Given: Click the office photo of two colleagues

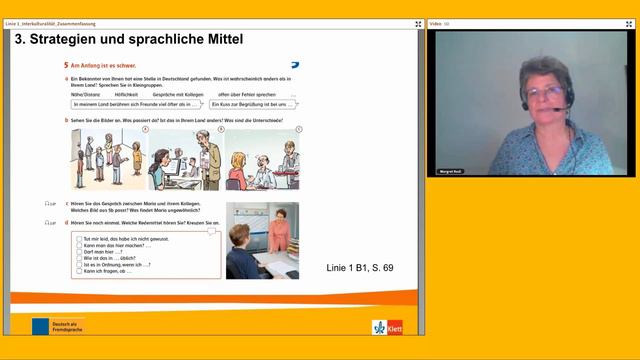Looking at the screenshot, I should pyautogui.click(x=262, y=240).
